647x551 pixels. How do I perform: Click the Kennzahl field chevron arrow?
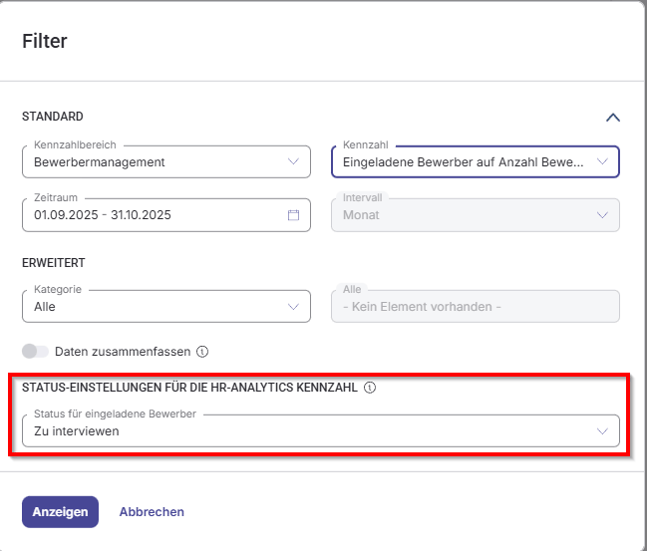coord(601,161)
